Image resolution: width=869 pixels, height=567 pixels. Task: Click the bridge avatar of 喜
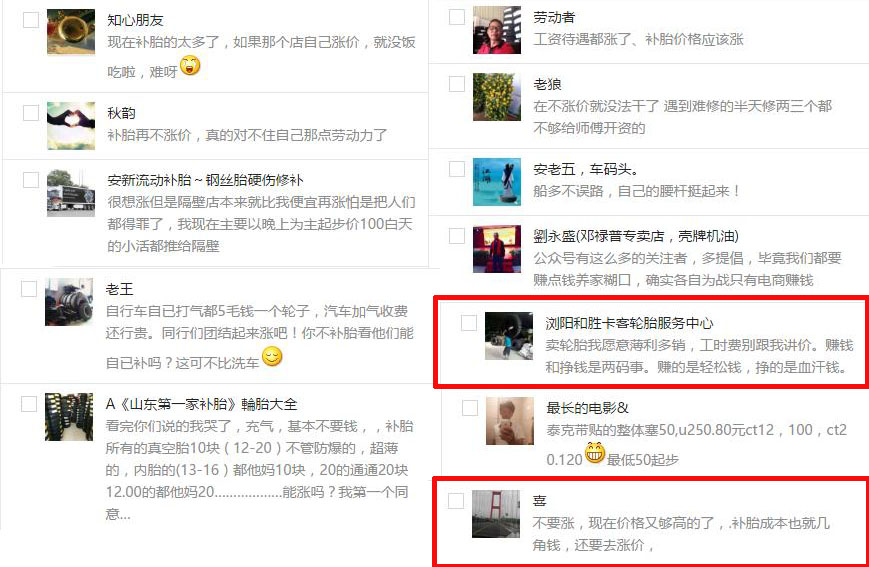pos(496,514)
